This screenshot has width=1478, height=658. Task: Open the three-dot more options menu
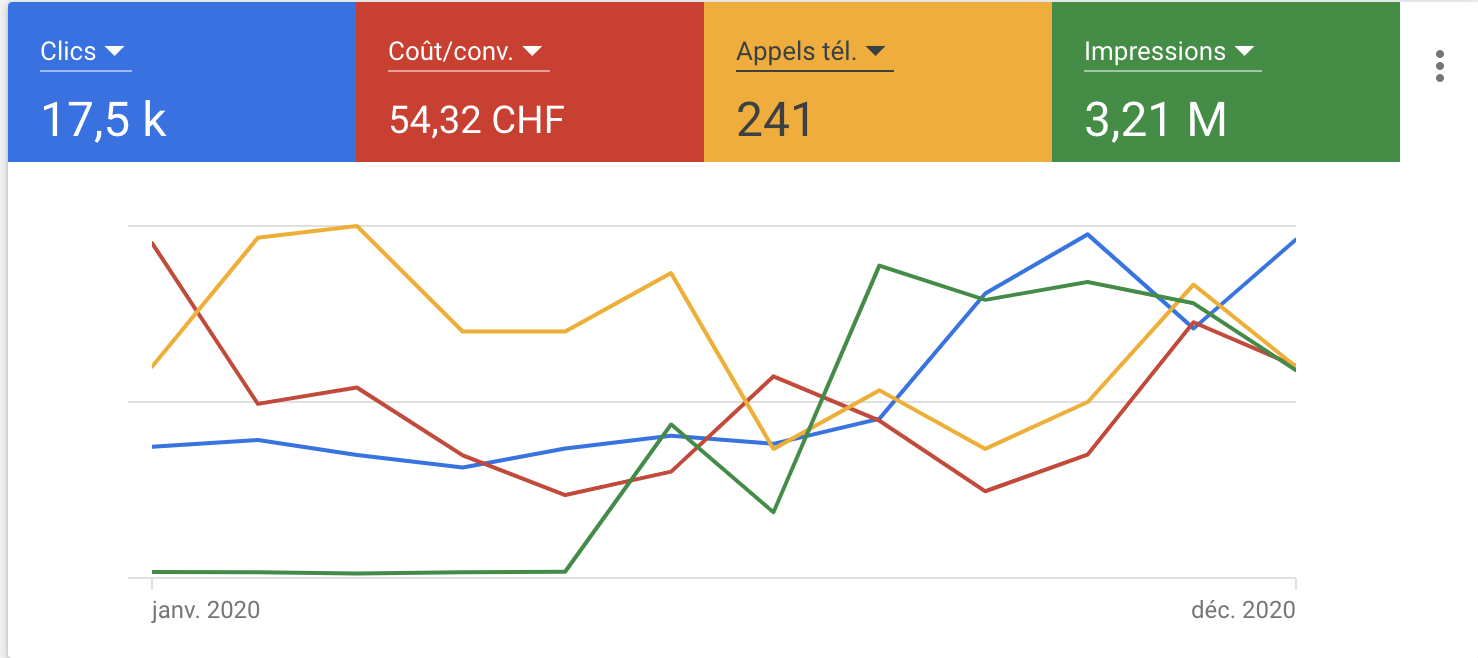(1439, 65)
